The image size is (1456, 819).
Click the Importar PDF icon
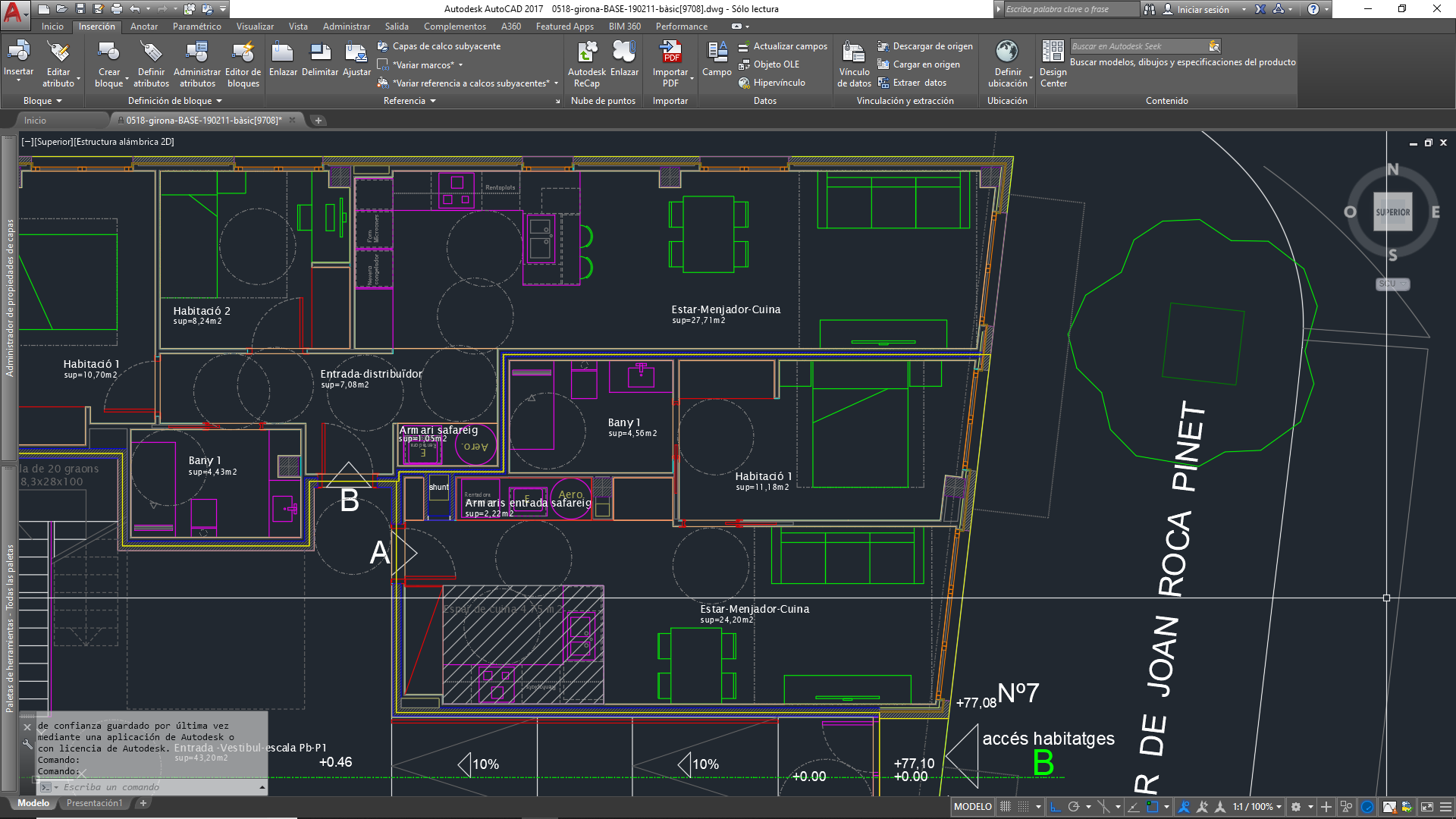(x=670, y=52)
